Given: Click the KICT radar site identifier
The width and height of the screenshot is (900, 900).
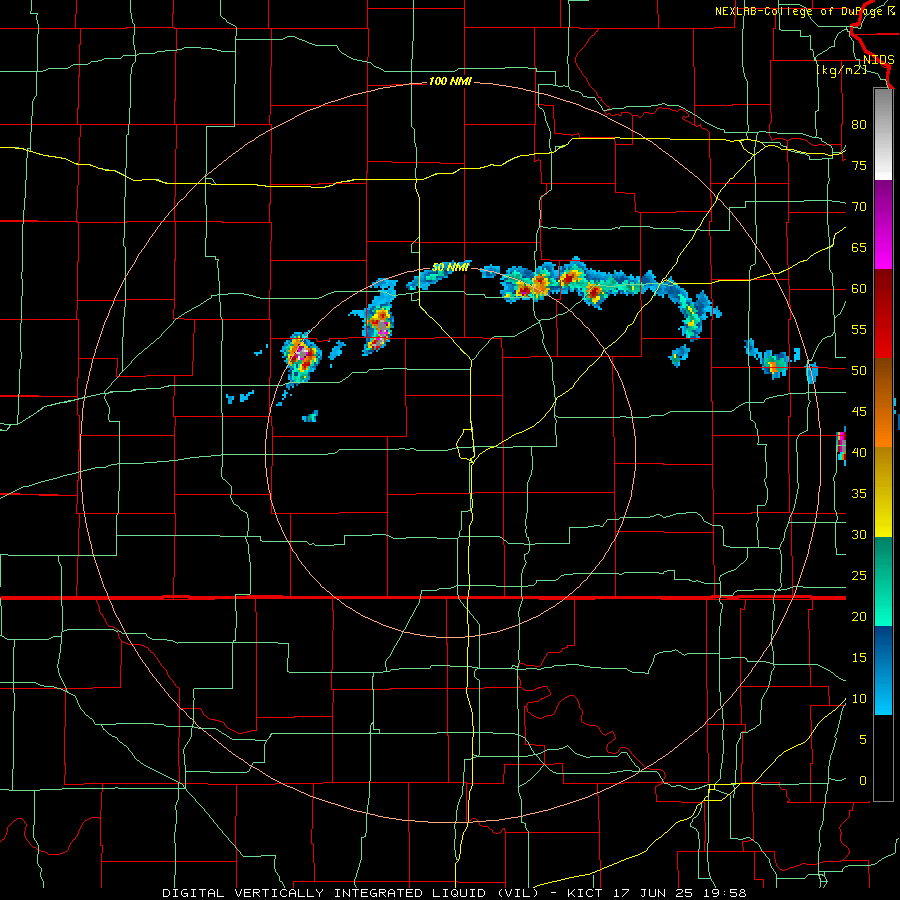Looking at the screenshot, I should click(585, 893).
